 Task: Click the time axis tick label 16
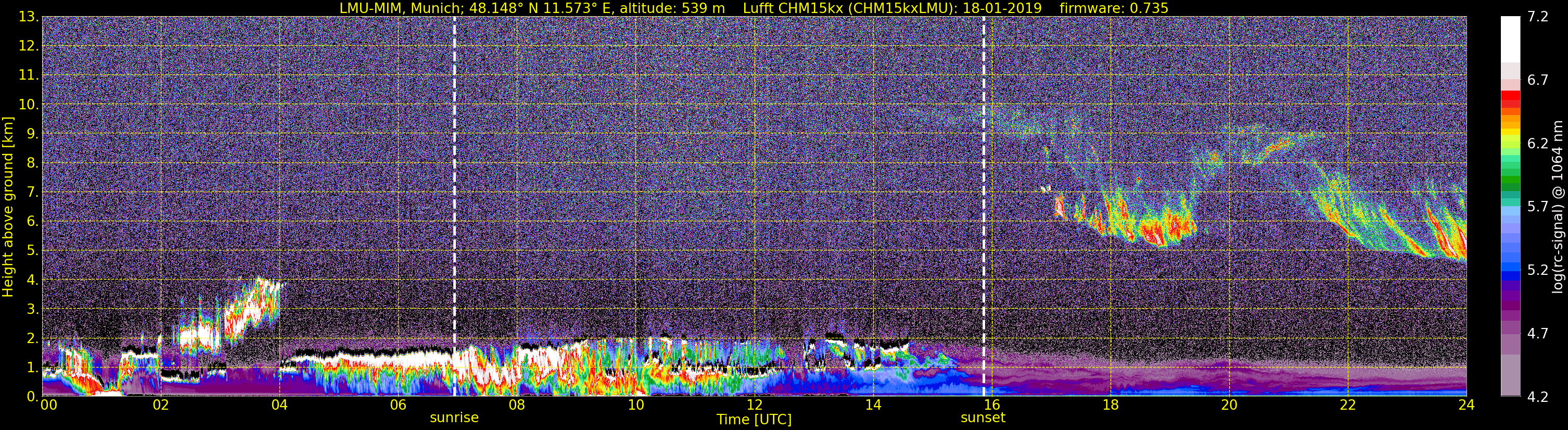[991, 405]
